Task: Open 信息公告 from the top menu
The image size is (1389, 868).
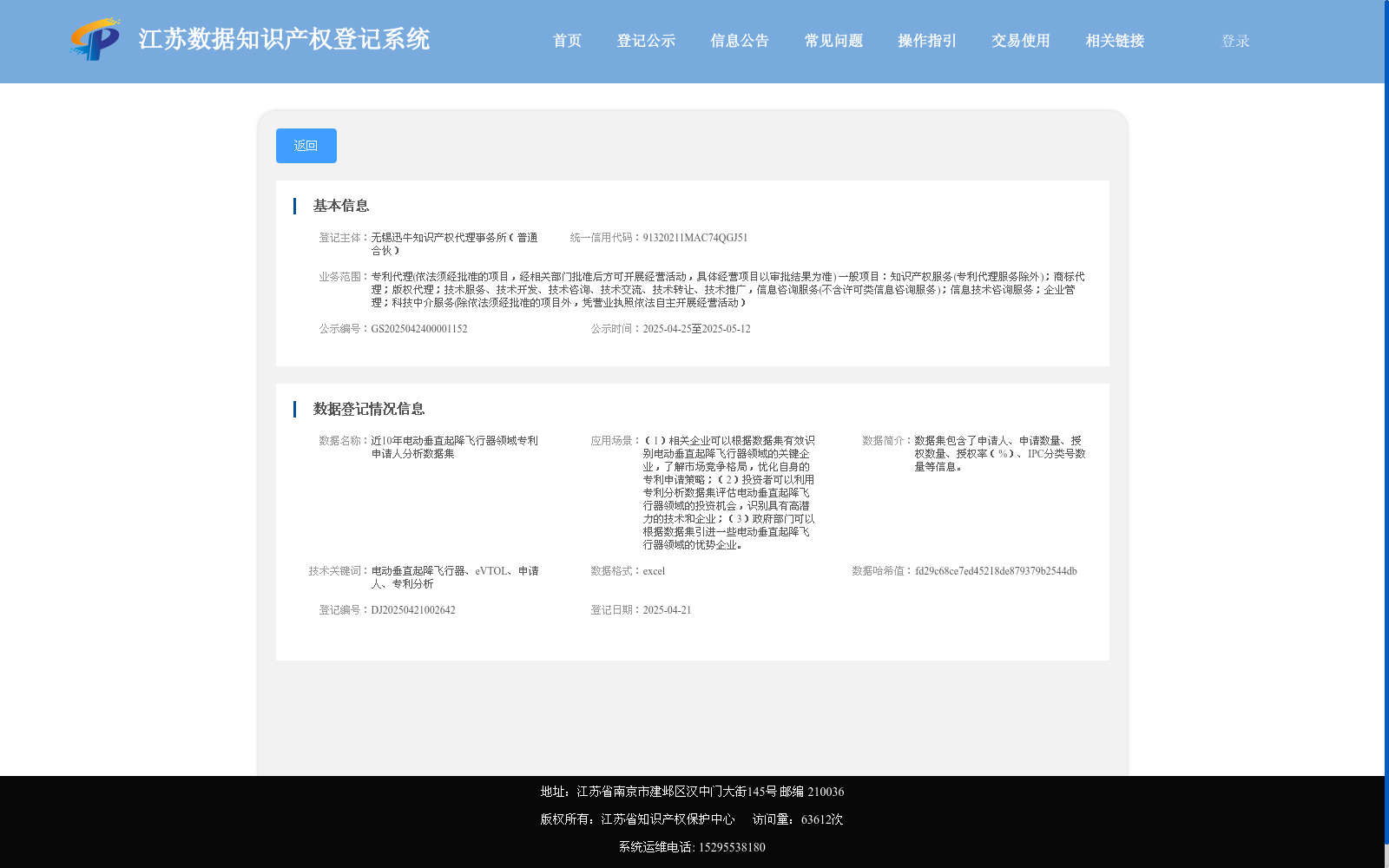Action: coord(739,41)
